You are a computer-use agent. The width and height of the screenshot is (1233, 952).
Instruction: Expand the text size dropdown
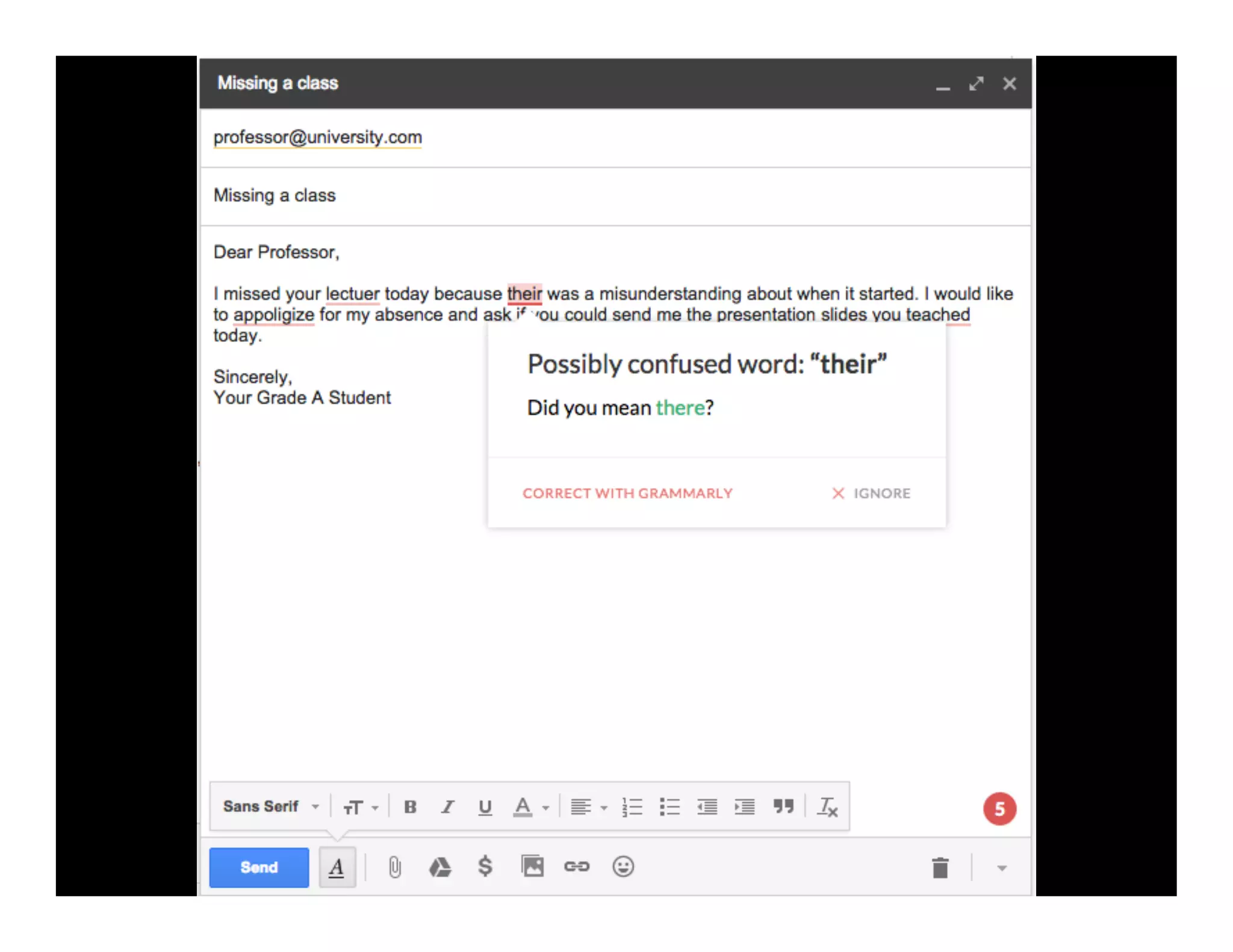pos(360,806)
